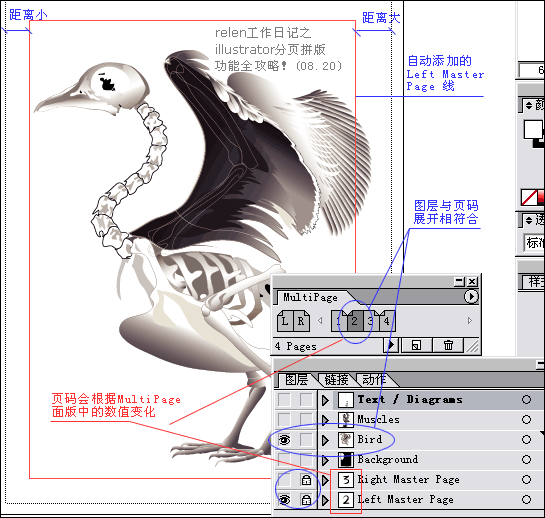Select the Right Master Page layer name

(409, 480)
